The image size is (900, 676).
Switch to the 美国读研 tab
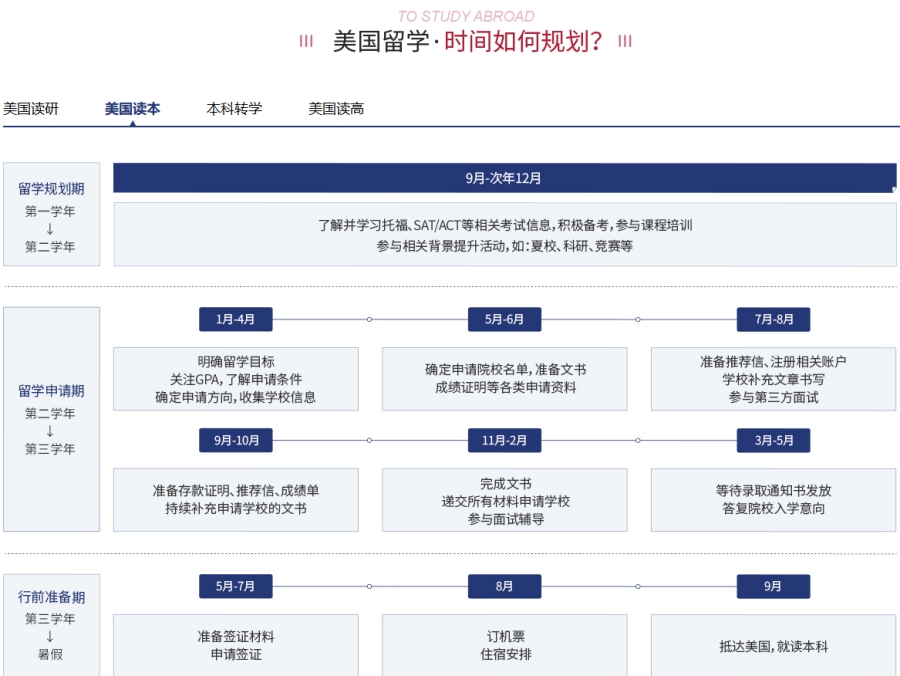coord(31,109)
